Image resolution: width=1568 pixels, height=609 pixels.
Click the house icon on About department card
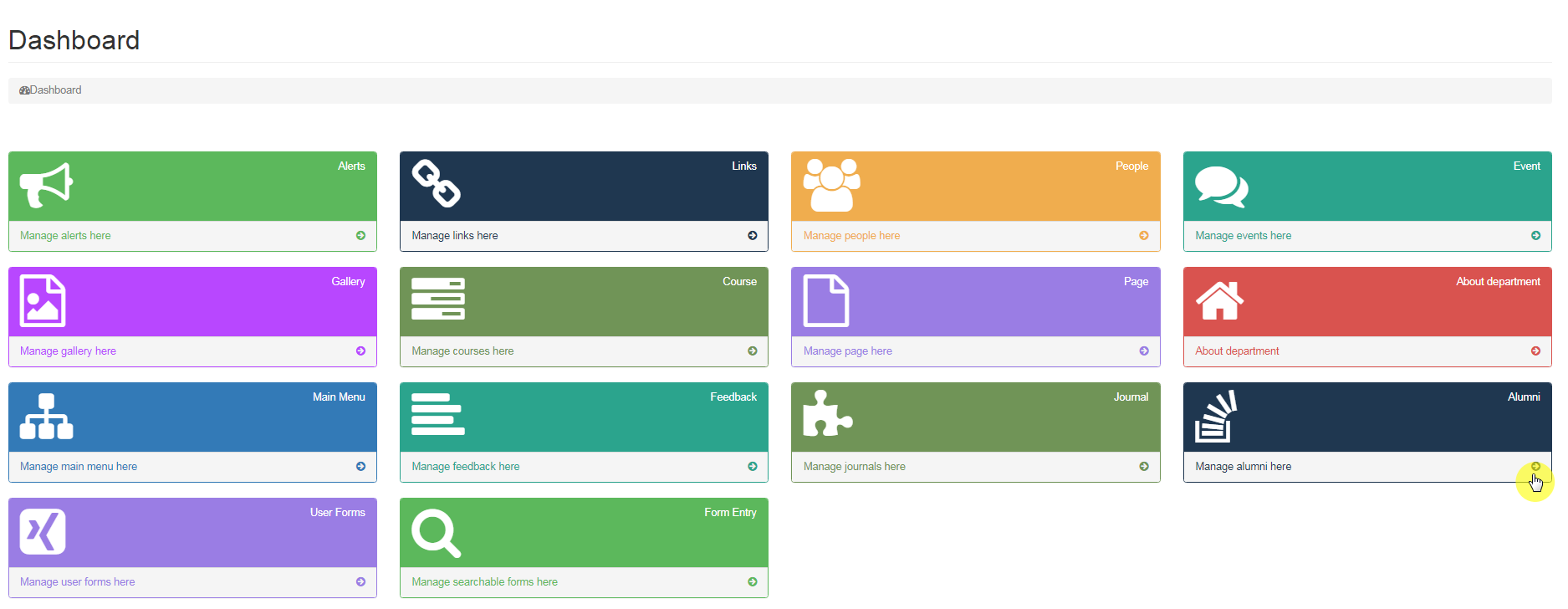point(1219,300)
